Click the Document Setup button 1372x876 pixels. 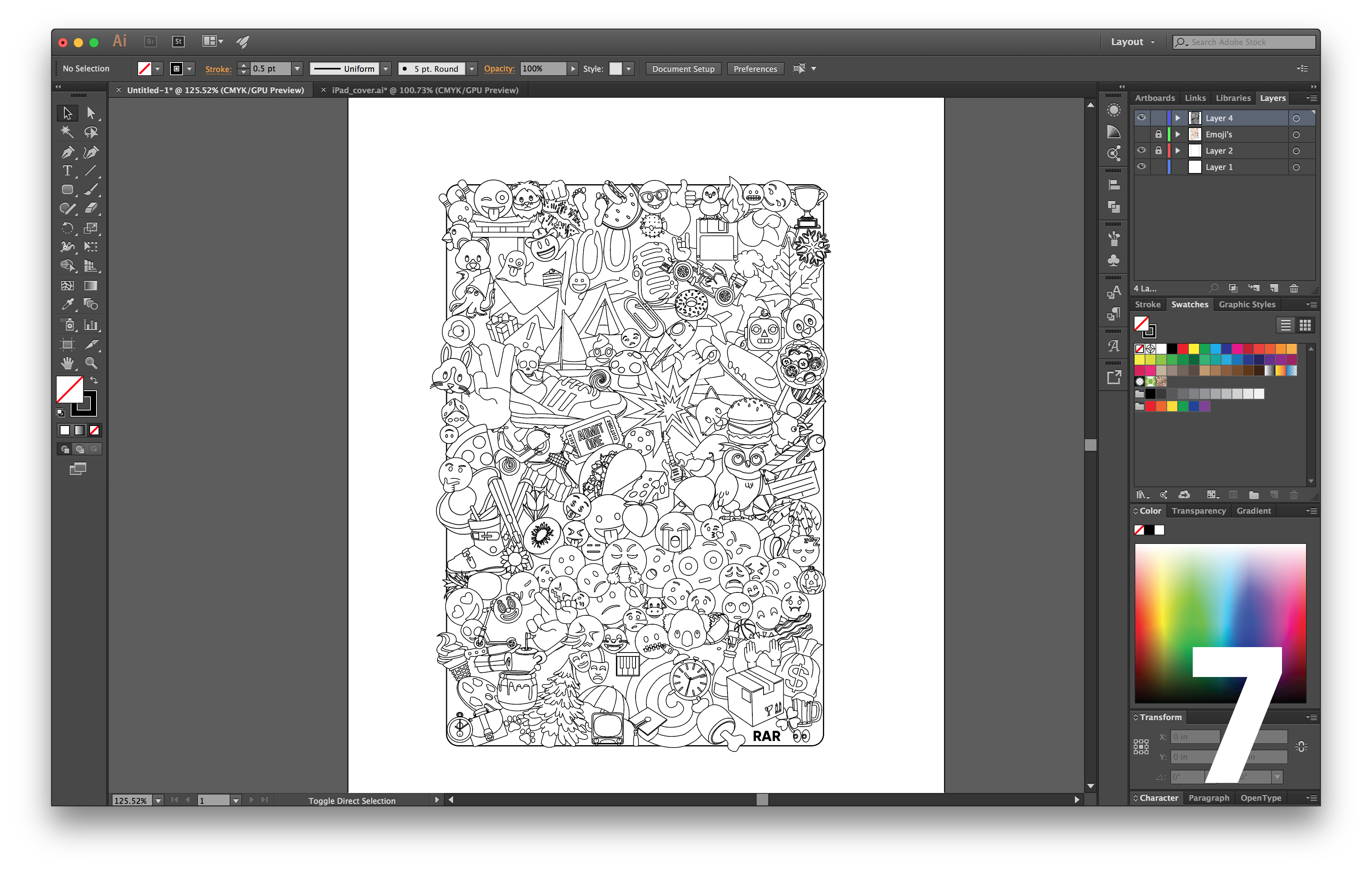click(x=683, y=69)
